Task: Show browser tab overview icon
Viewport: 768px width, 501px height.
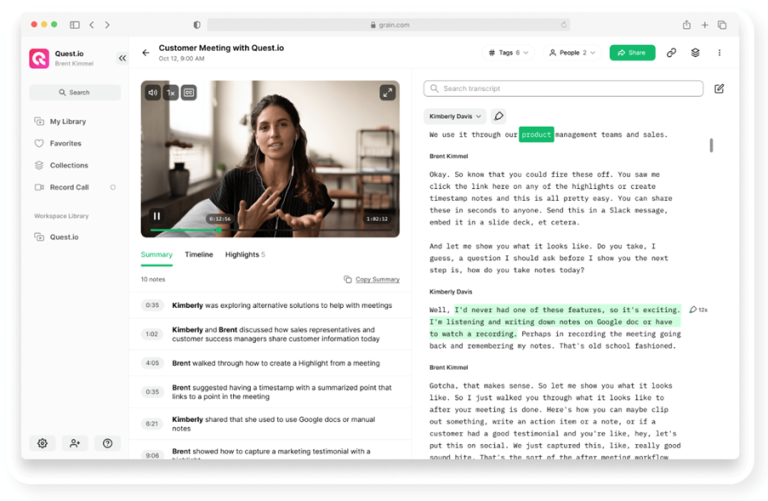Action: (722, 24)
